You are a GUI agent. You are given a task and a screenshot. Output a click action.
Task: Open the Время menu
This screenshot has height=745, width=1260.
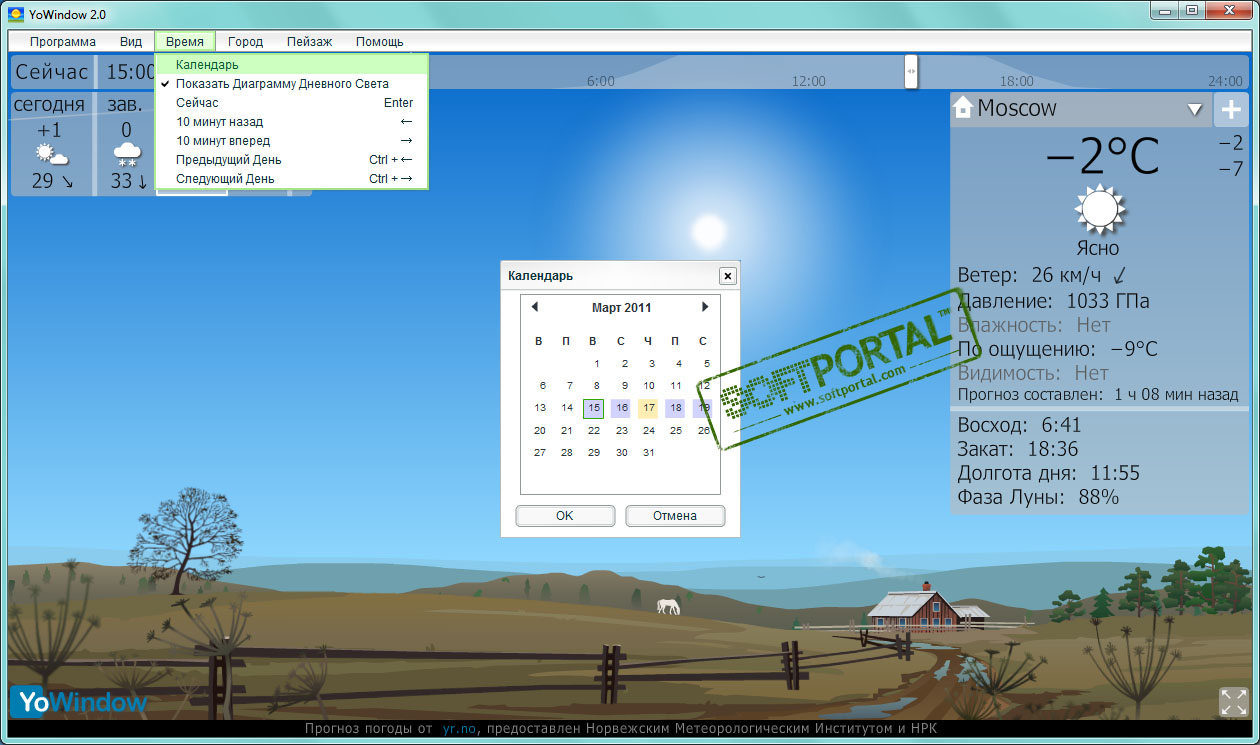pos(185,42)
